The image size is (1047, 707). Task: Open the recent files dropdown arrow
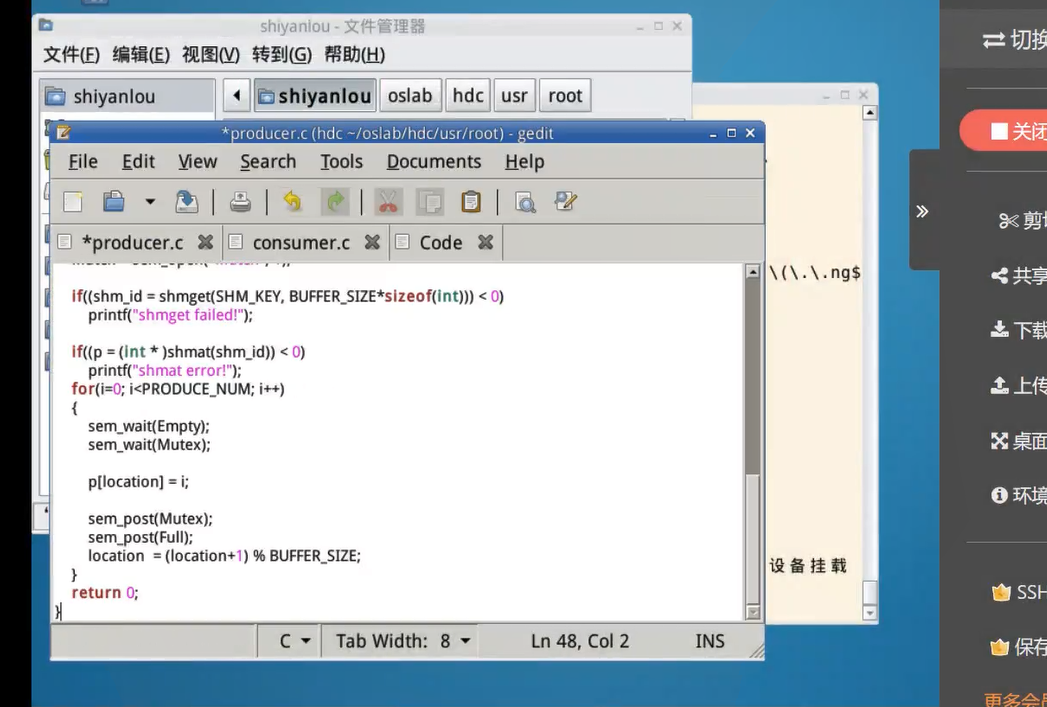click(x=150, y=202)
